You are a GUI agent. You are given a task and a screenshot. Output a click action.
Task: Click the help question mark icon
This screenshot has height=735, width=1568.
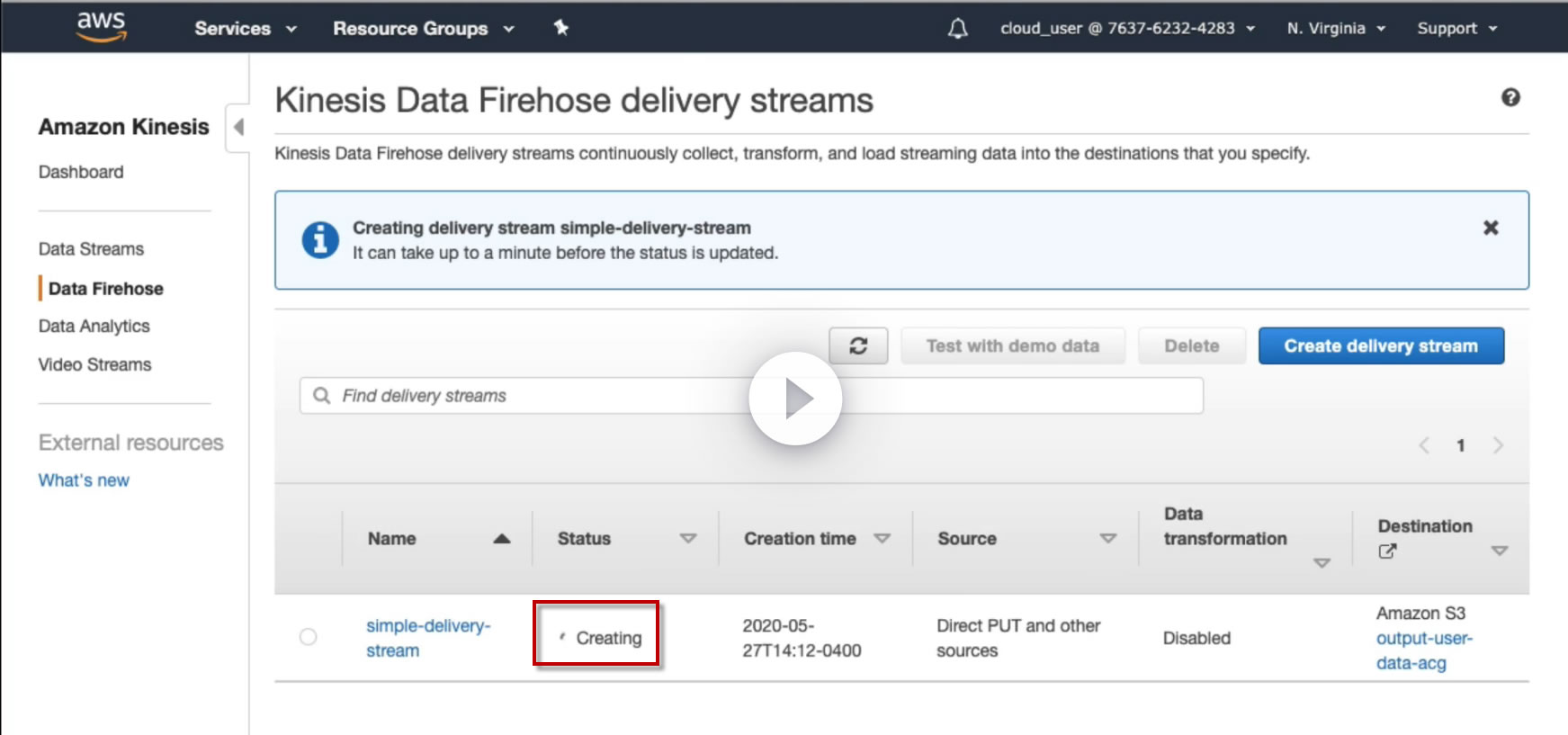point(1510,98)
